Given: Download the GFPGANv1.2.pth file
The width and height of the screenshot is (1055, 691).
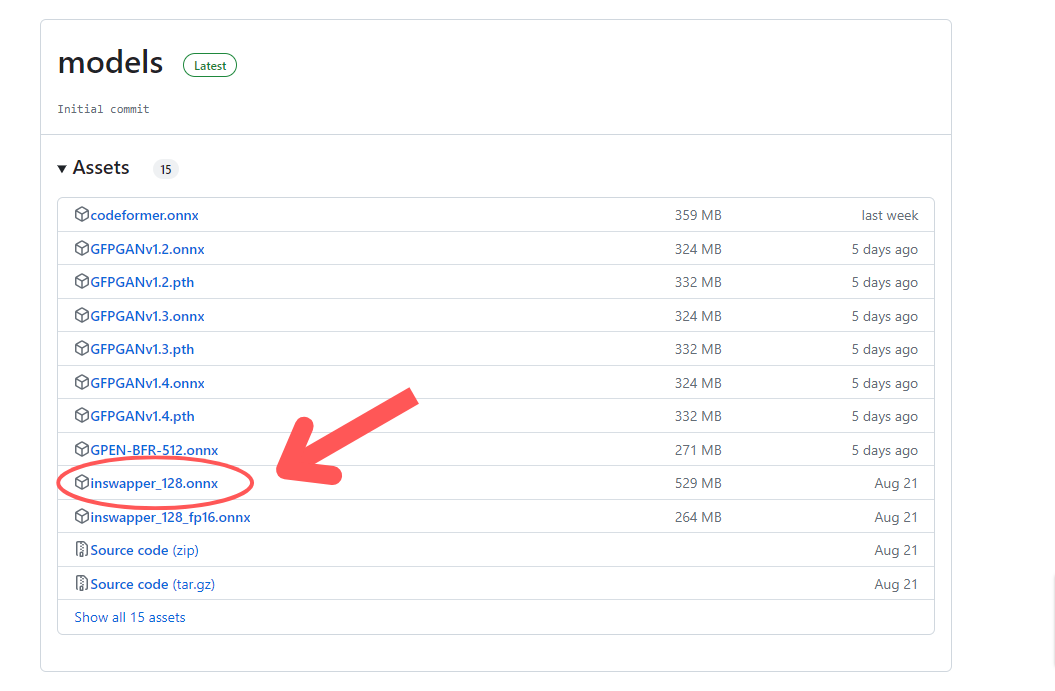Looking at the screenshot, I should click(x=142, y=282).
